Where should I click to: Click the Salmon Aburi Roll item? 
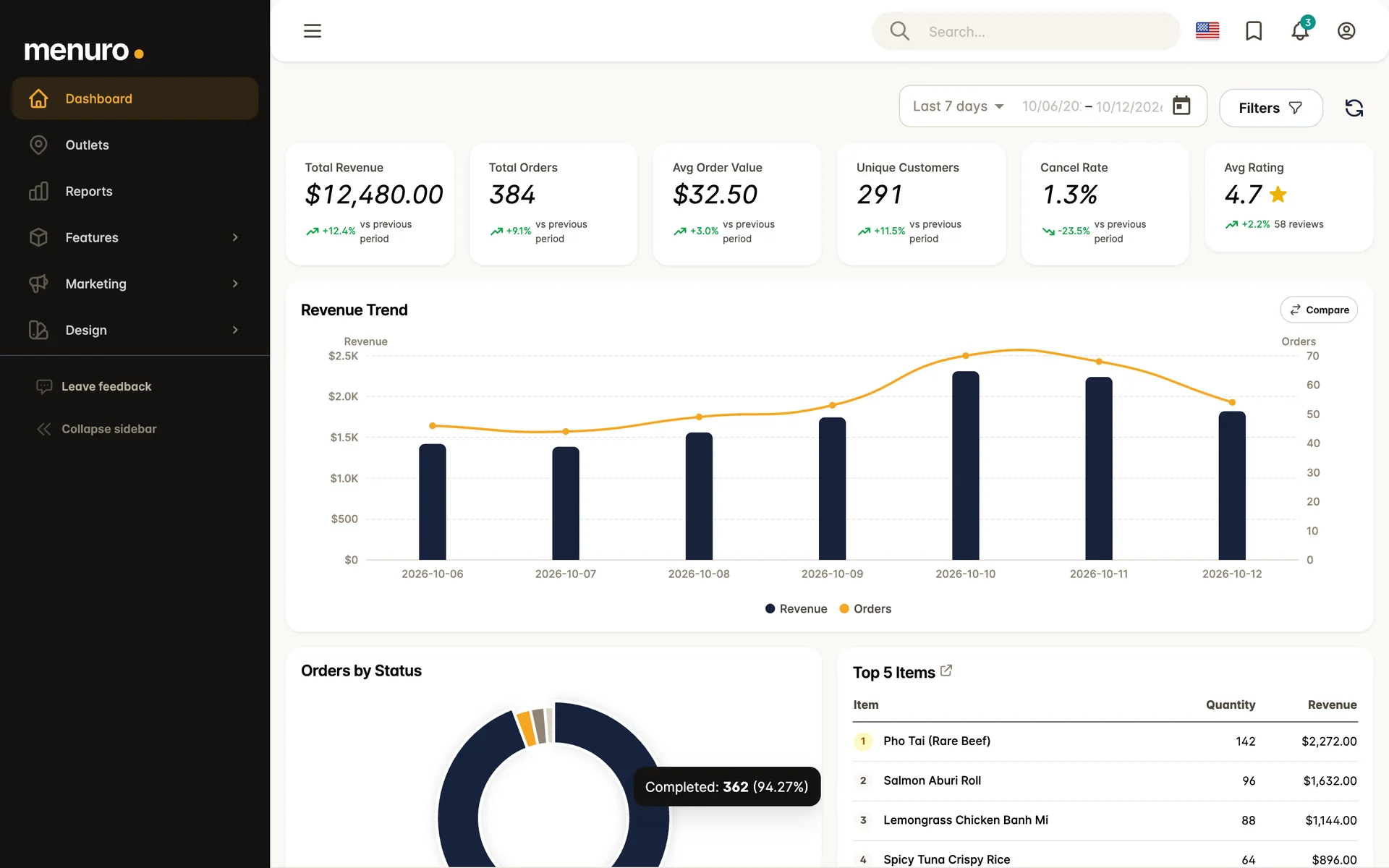tap(932, 780)
